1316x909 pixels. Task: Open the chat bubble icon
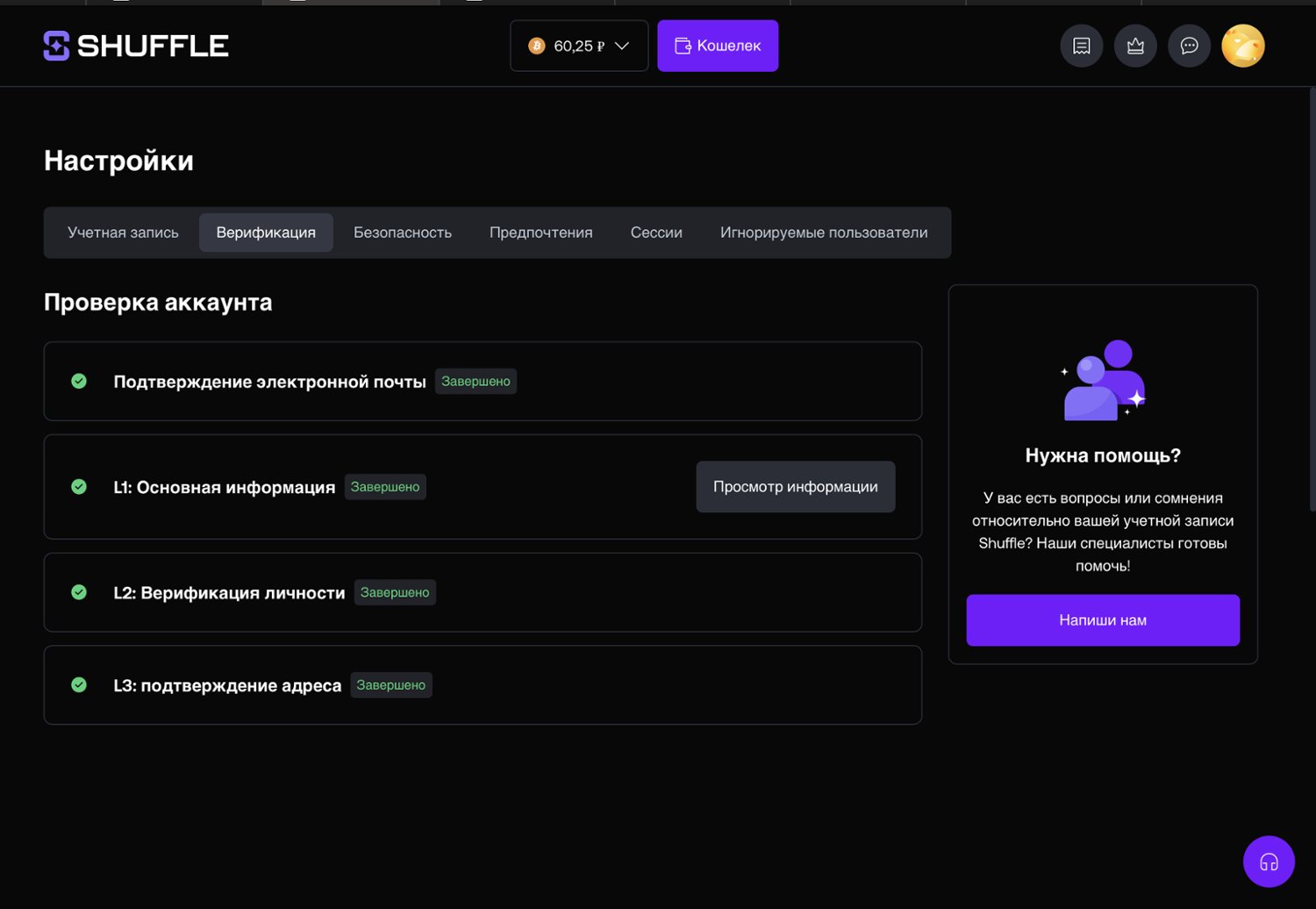pyautogui.click(x=1189, y=46)
